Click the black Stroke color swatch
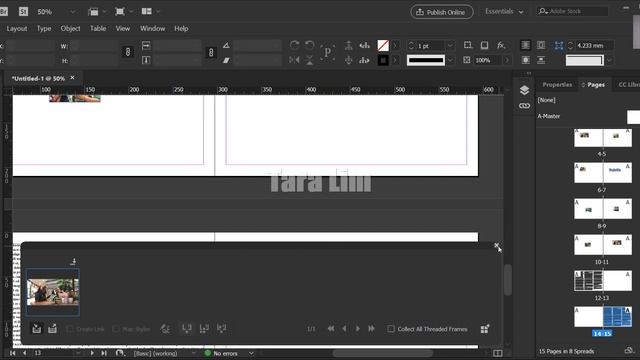 (383, 60)
